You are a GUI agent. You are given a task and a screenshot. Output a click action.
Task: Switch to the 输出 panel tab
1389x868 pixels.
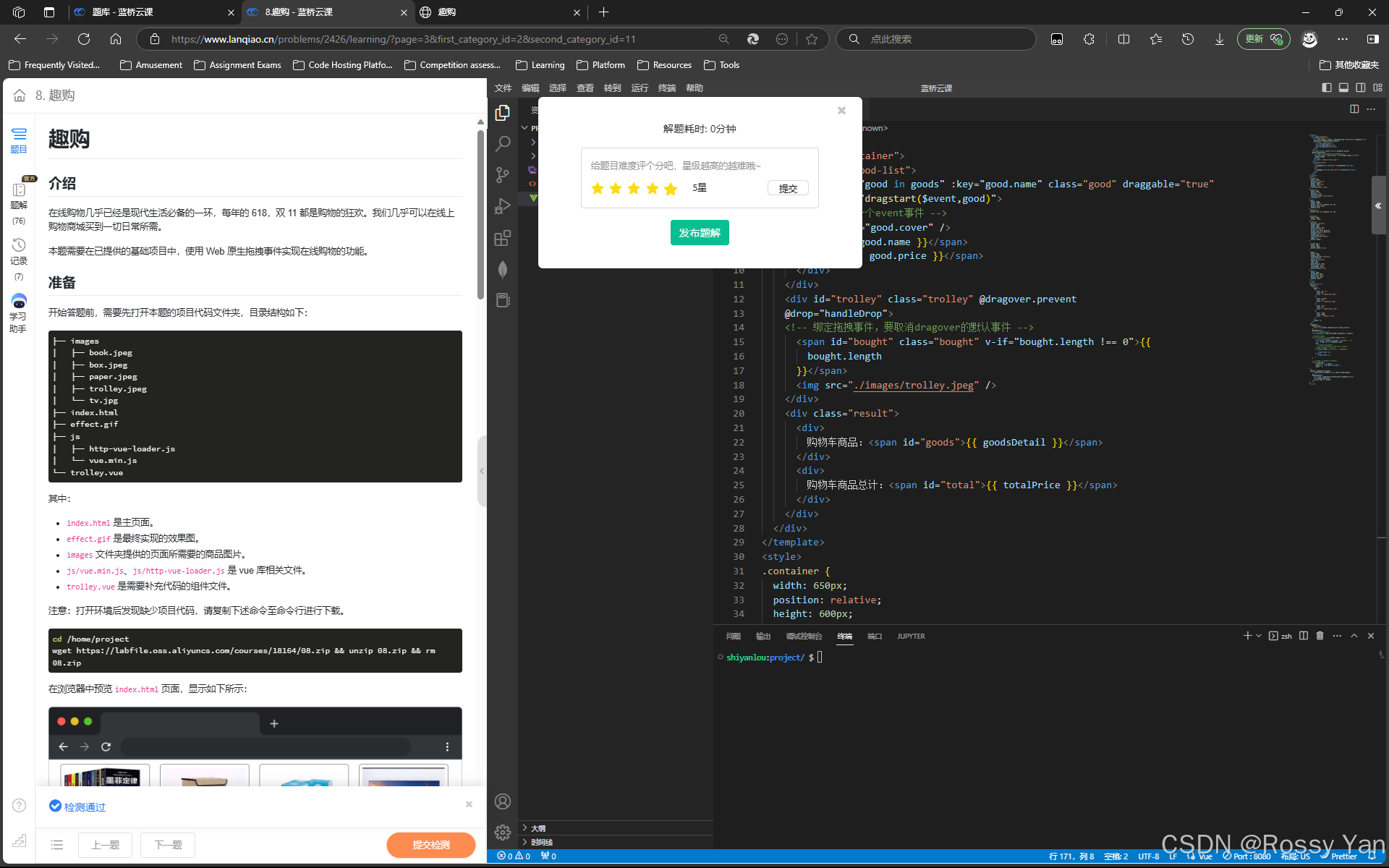[763, 637]
